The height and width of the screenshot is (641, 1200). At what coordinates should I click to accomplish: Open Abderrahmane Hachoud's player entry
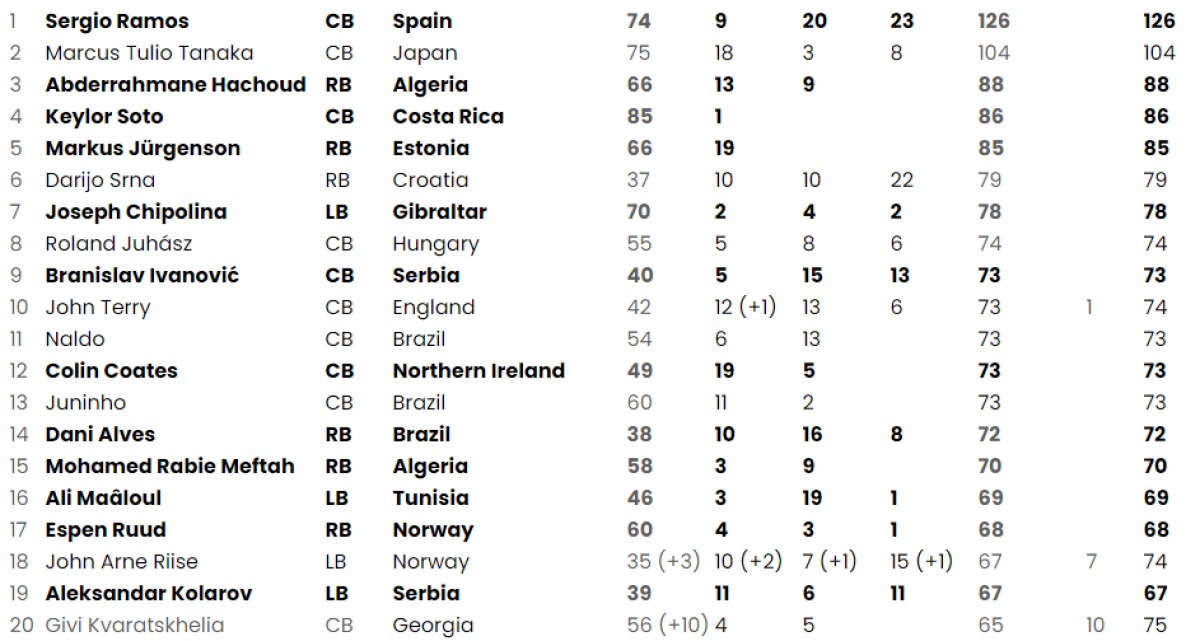click(x=175, y=85)
